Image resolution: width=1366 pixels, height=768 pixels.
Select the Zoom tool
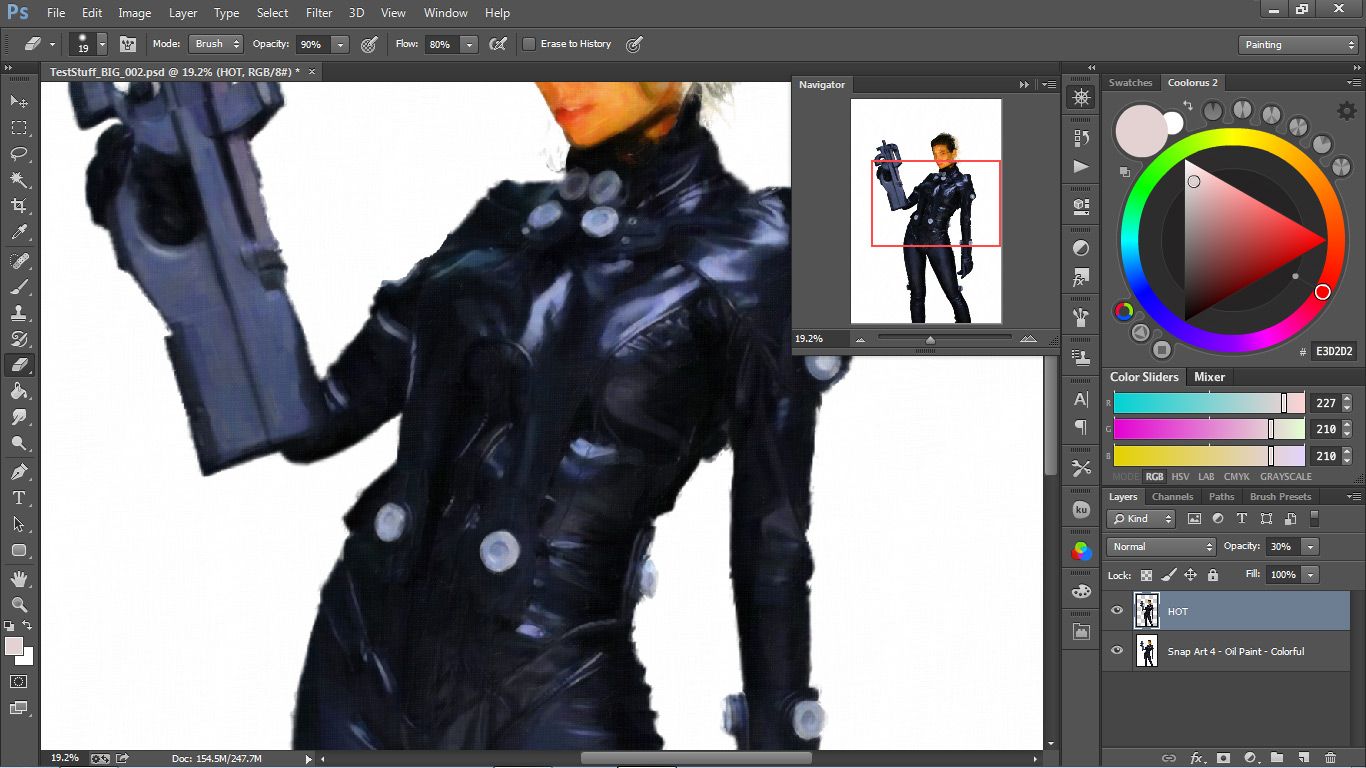click(19, 604)
